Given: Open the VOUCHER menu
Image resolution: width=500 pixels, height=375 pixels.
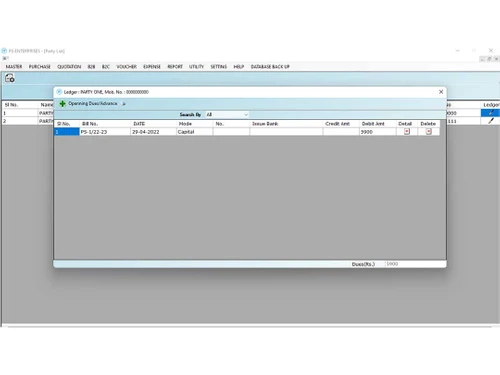Looking at the screenshot, I should 126,67.
